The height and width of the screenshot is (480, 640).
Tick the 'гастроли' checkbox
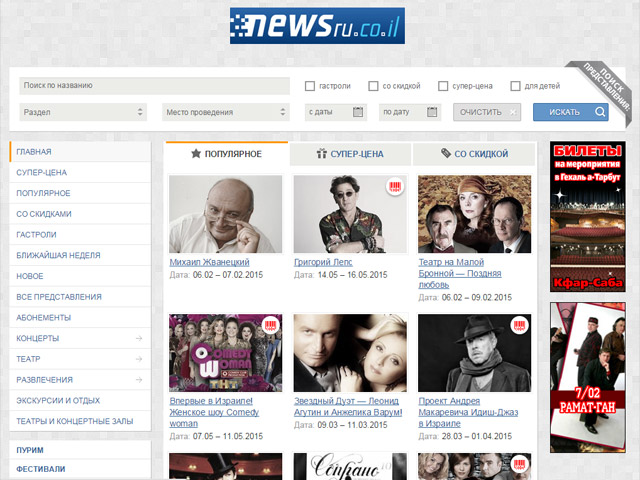pos(310,86)
